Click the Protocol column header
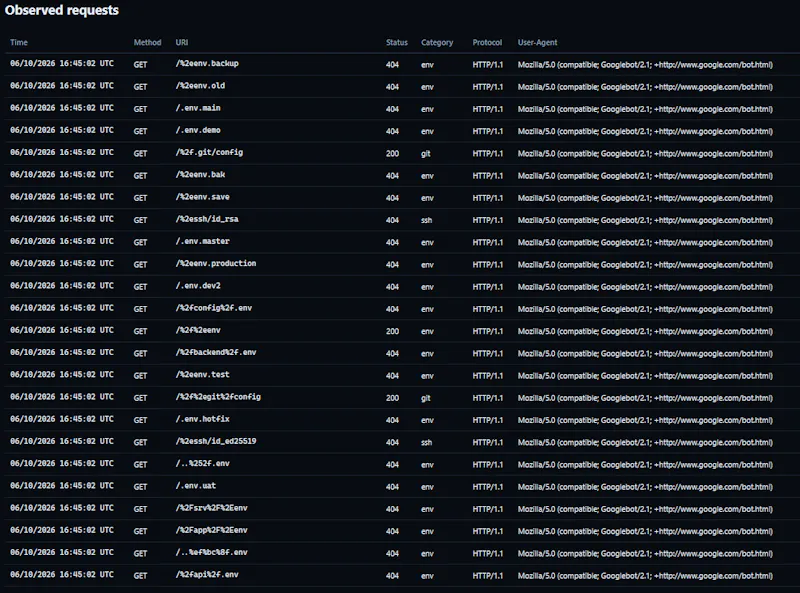Screen dimensions: 800x593 click(487, 42)
